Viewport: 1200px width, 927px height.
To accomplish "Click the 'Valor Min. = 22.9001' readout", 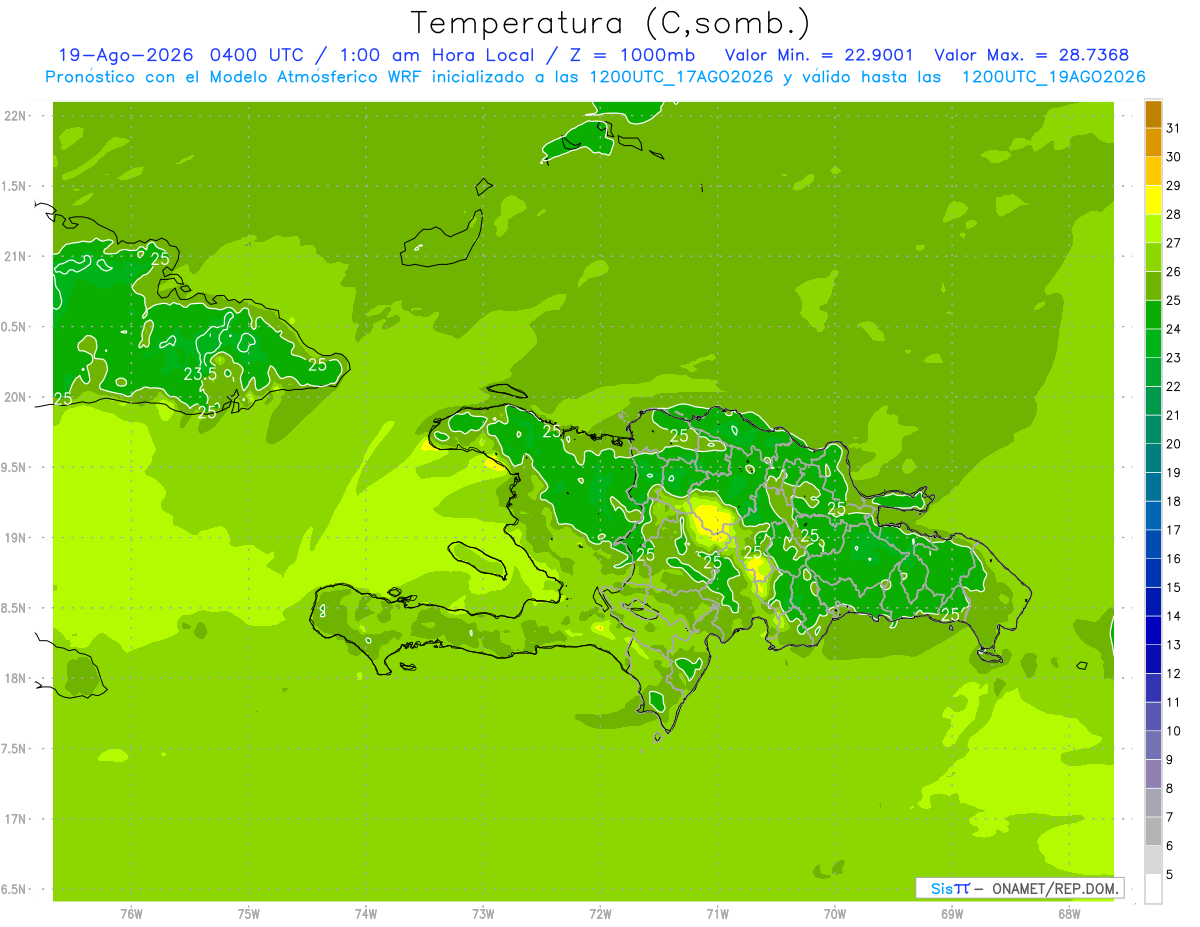I will coord(819,55).
